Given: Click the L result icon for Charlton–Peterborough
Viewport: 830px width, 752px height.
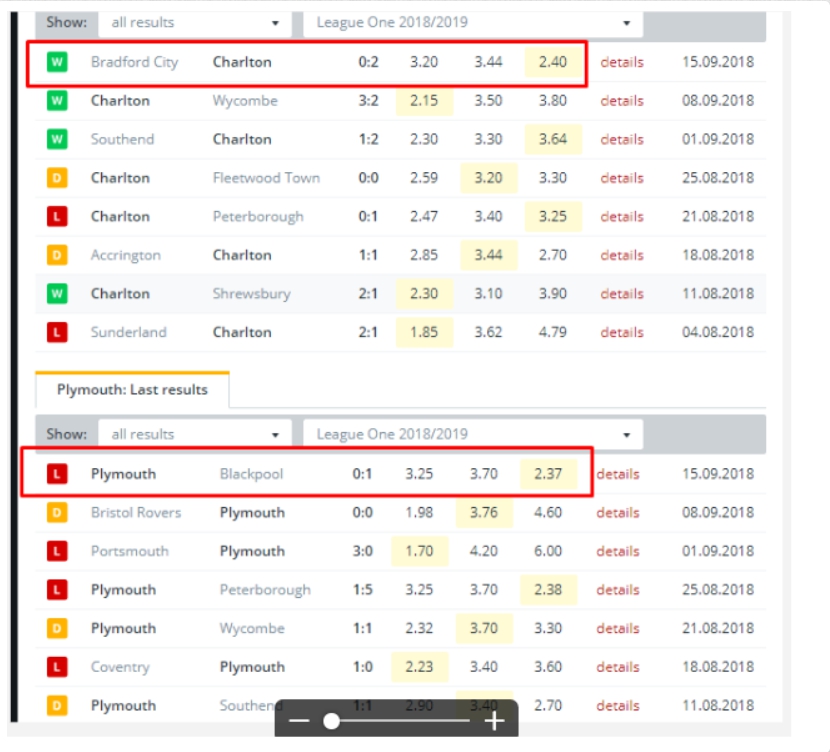Looking at the screenshot, I should [x=57, y=216].
